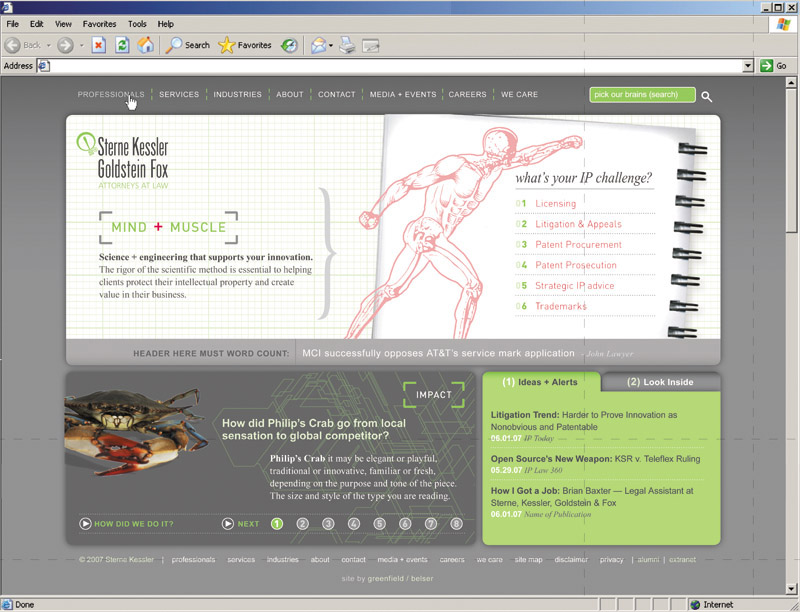Open the View menu
Viewport: 800px width, 612px height.
point(63,24)
